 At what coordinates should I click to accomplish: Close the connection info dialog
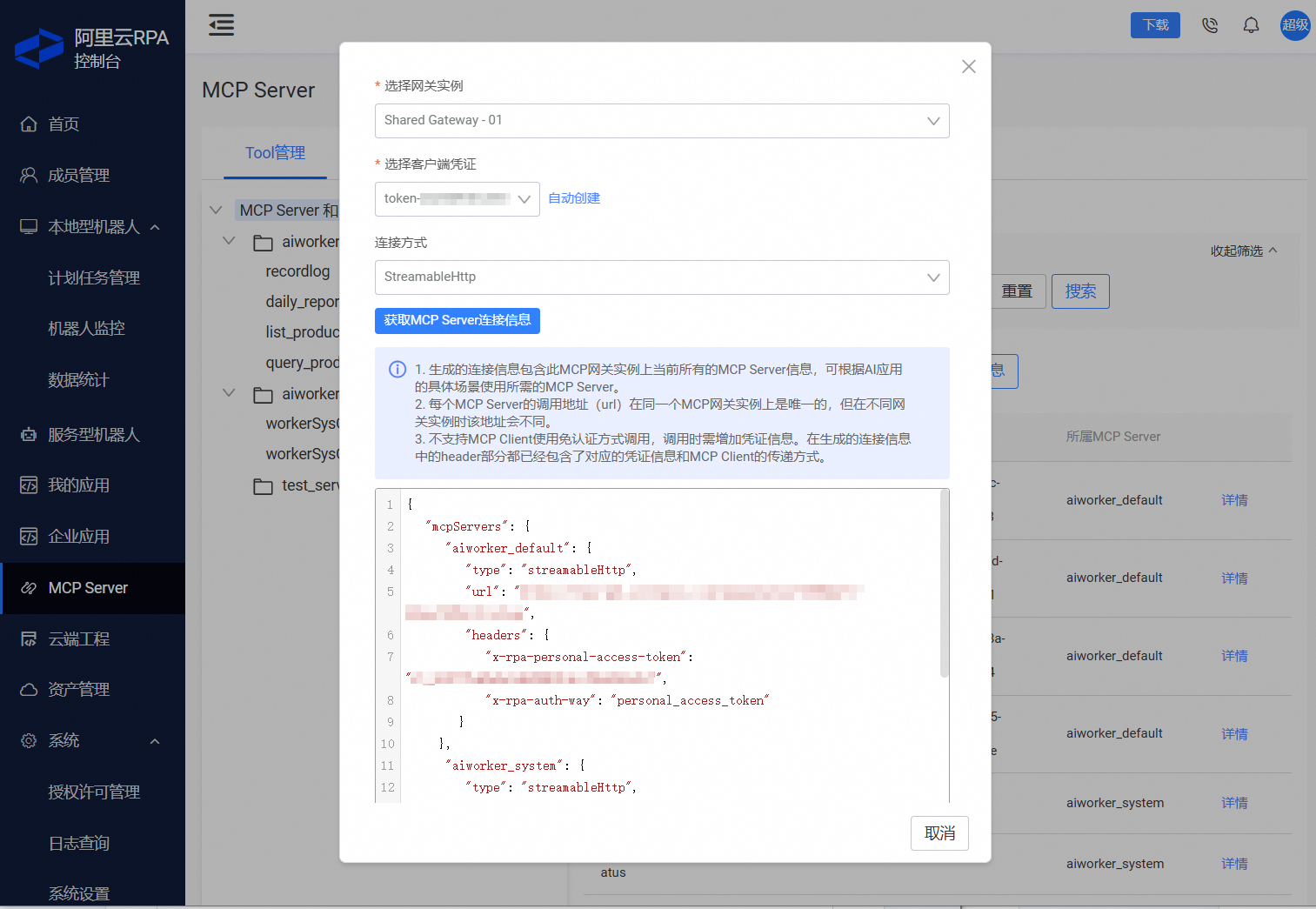point(969,67)
